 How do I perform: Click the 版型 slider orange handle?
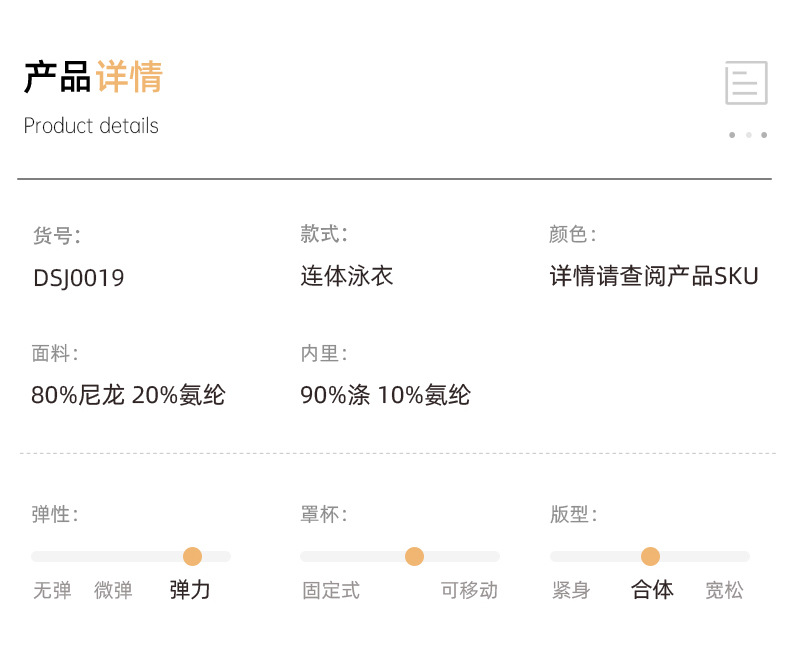(x=650, y=557)
